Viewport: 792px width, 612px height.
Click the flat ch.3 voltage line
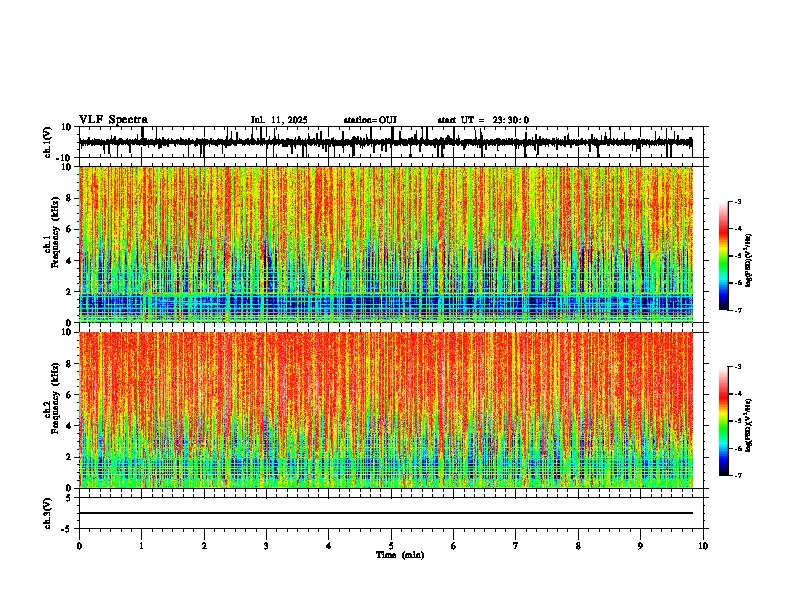(386, 513)
